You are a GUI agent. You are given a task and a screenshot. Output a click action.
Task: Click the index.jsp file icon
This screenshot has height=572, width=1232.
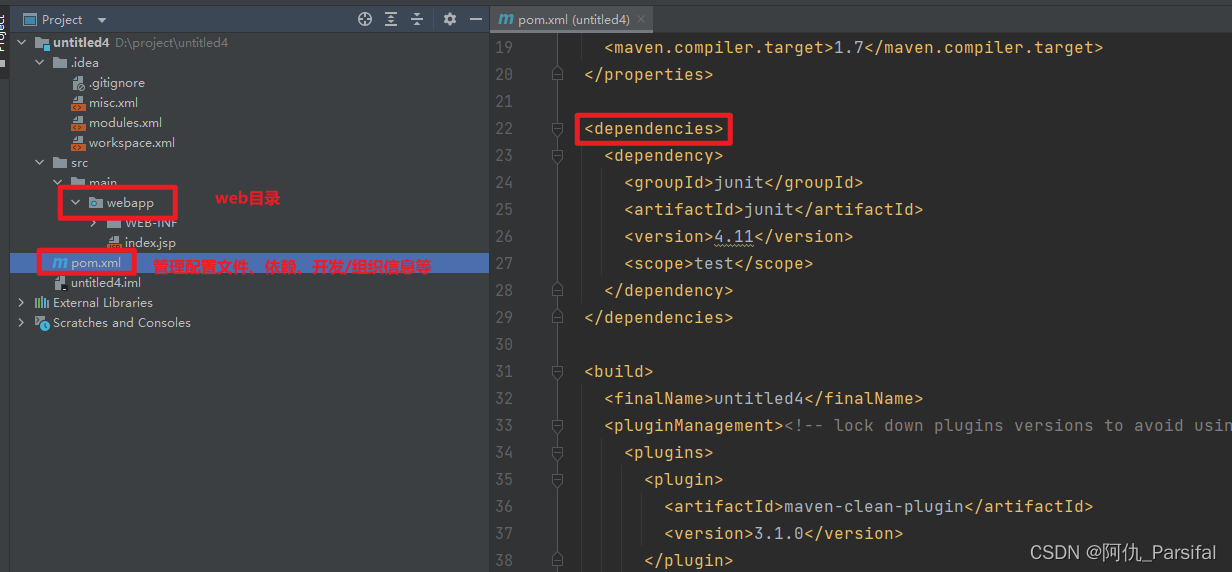114,243
